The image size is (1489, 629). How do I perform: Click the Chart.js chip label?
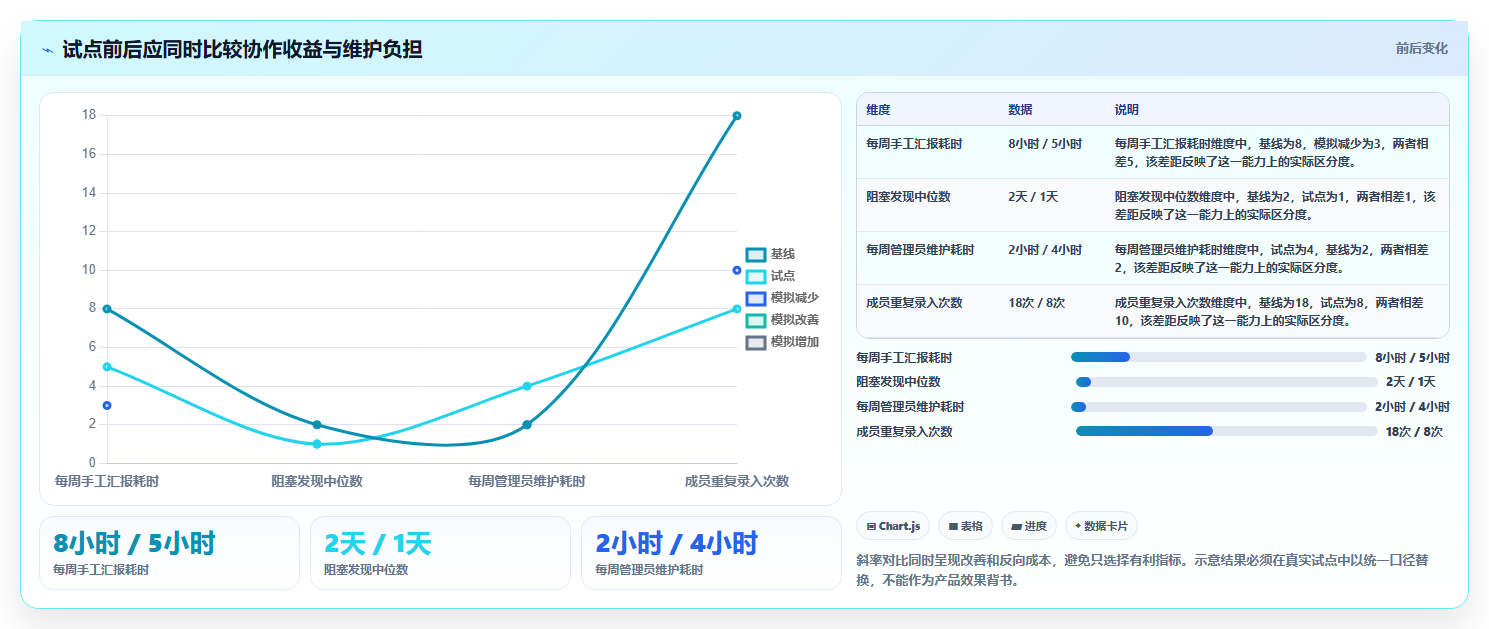point(900,526)
